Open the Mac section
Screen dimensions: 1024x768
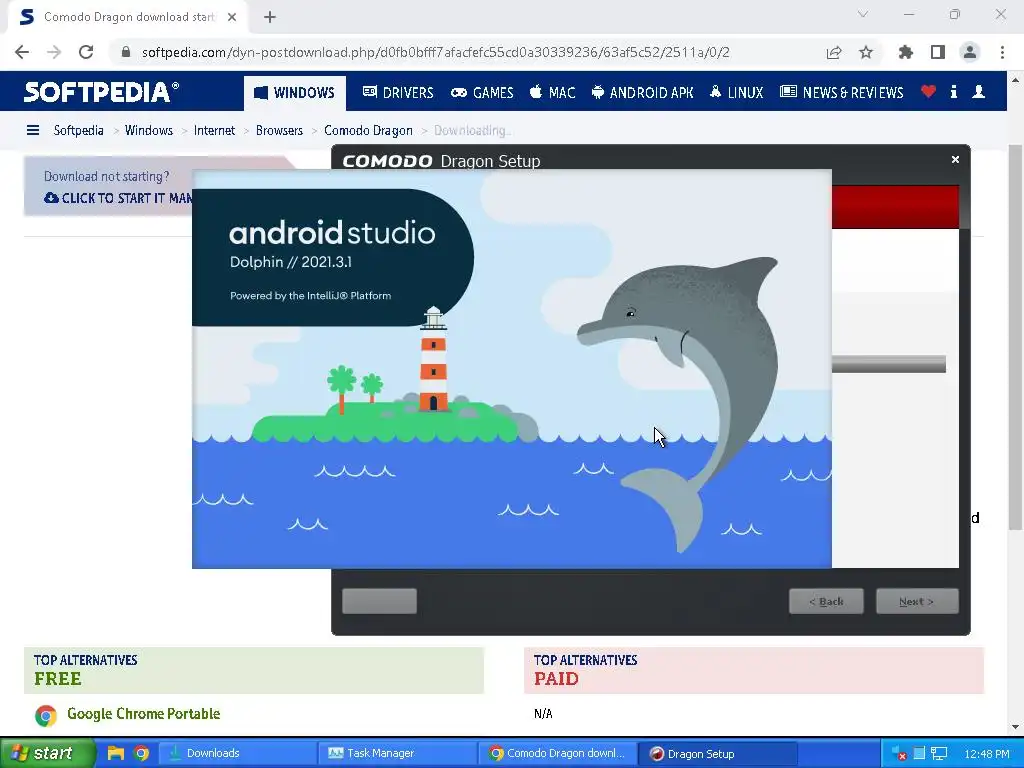tap(552, 93)
